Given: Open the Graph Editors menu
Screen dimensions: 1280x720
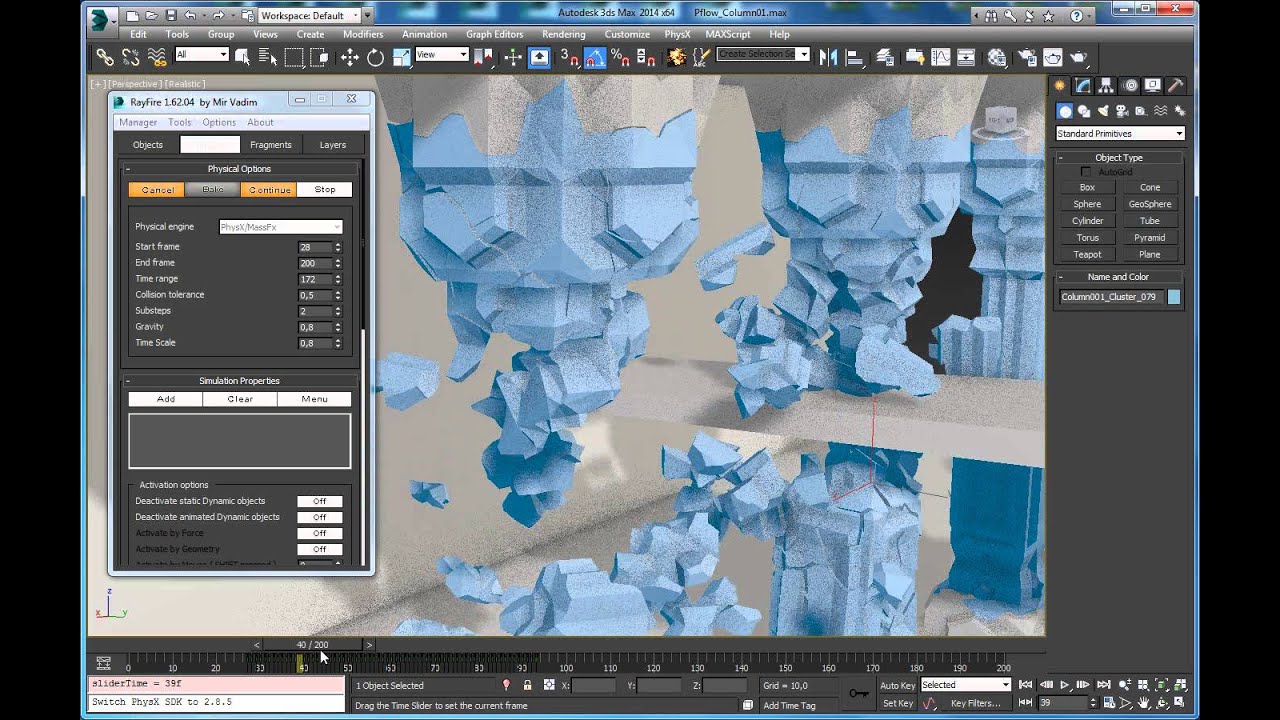Looking at the screenshot, I should [x=494, y=34].
